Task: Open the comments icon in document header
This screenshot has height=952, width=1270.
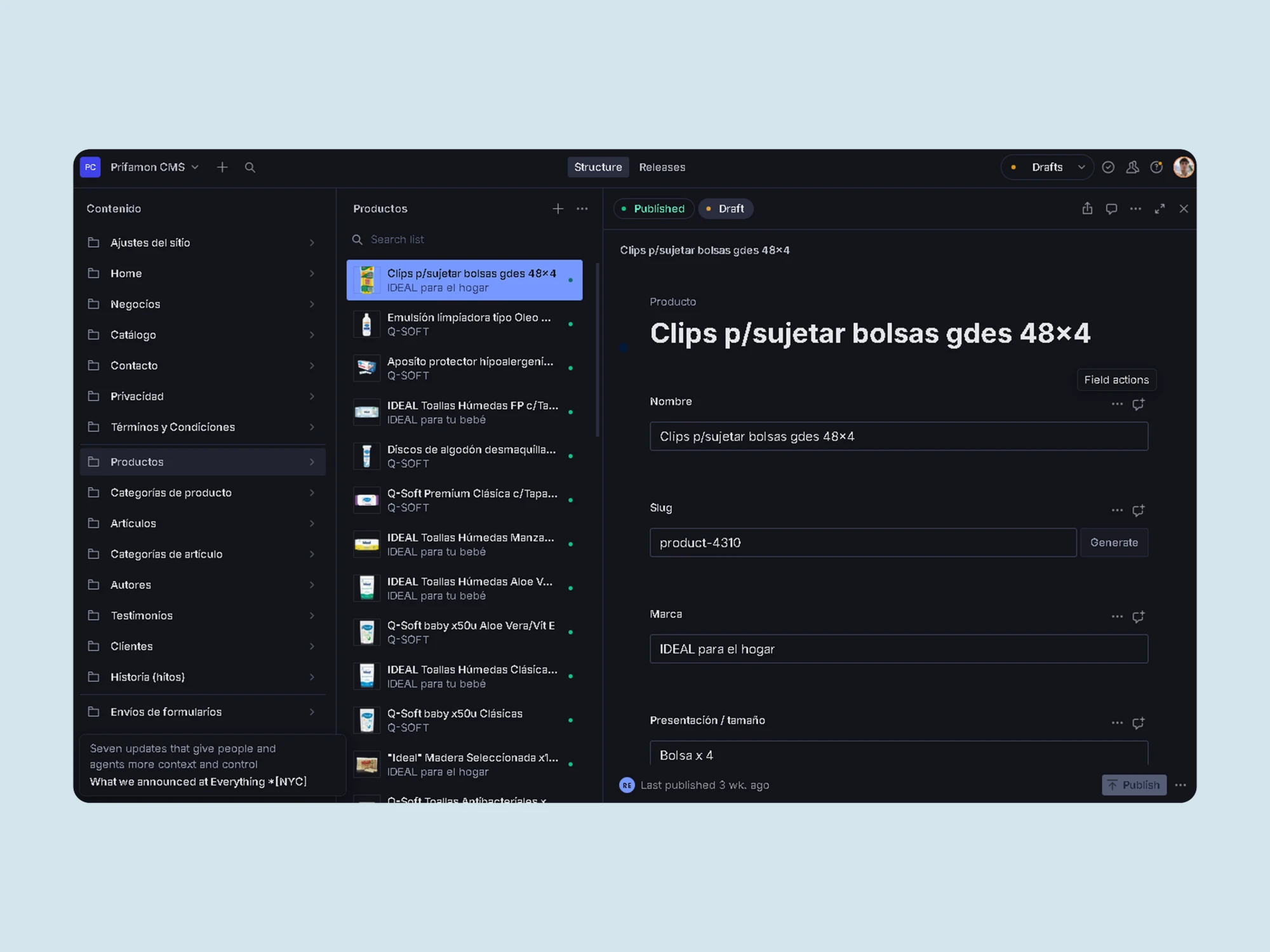Action: click(1111, 209)
